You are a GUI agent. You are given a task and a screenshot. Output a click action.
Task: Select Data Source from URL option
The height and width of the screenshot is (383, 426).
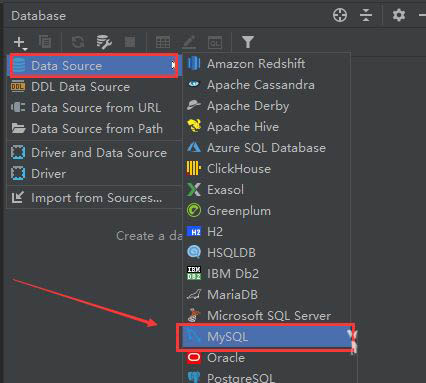point(95,108)
